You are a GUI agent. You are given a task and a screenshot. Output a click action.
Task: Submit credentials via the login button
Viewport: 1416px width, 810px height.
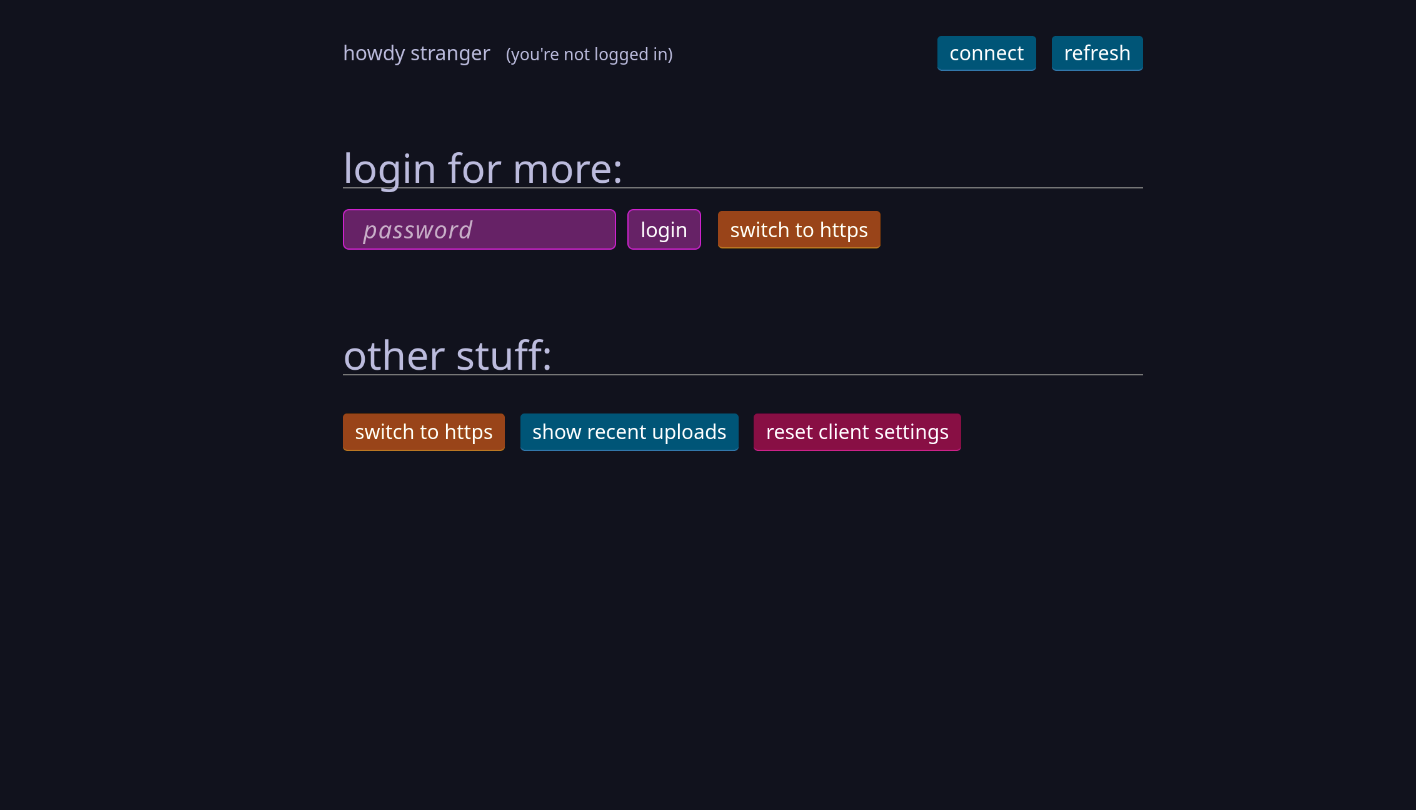(x=664, y=229)
